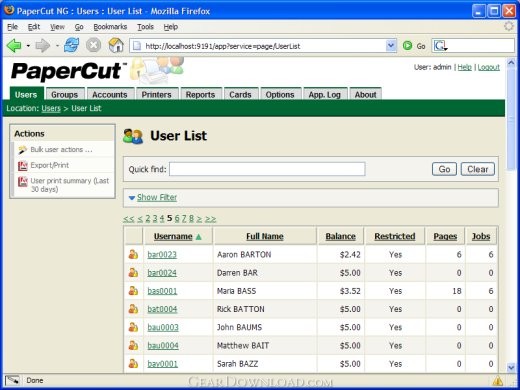Open the Edit menu

[34, 27]
